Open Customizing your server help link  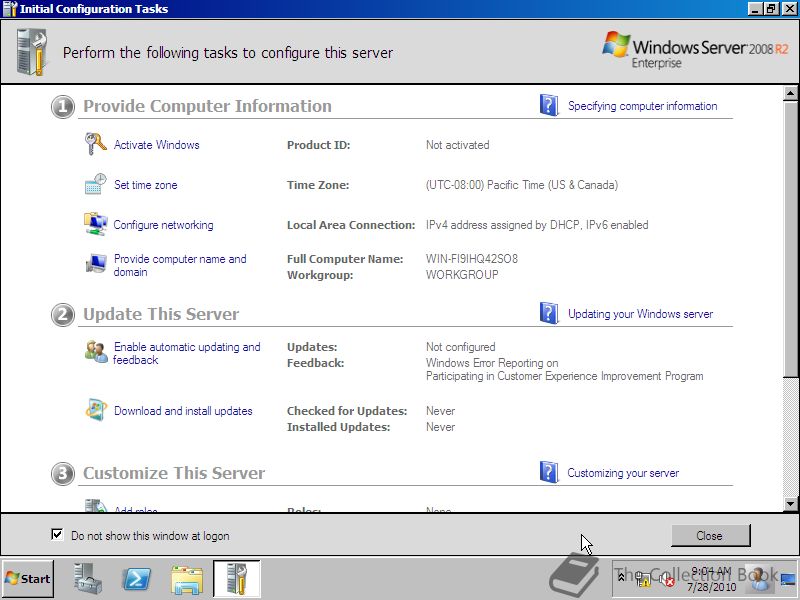point(623,473)
